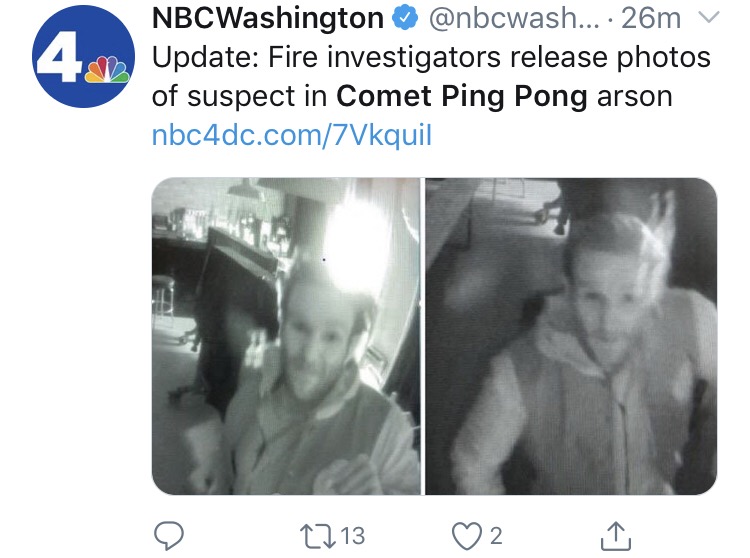View the right suspect photo in vest

(x=571, y=336)
